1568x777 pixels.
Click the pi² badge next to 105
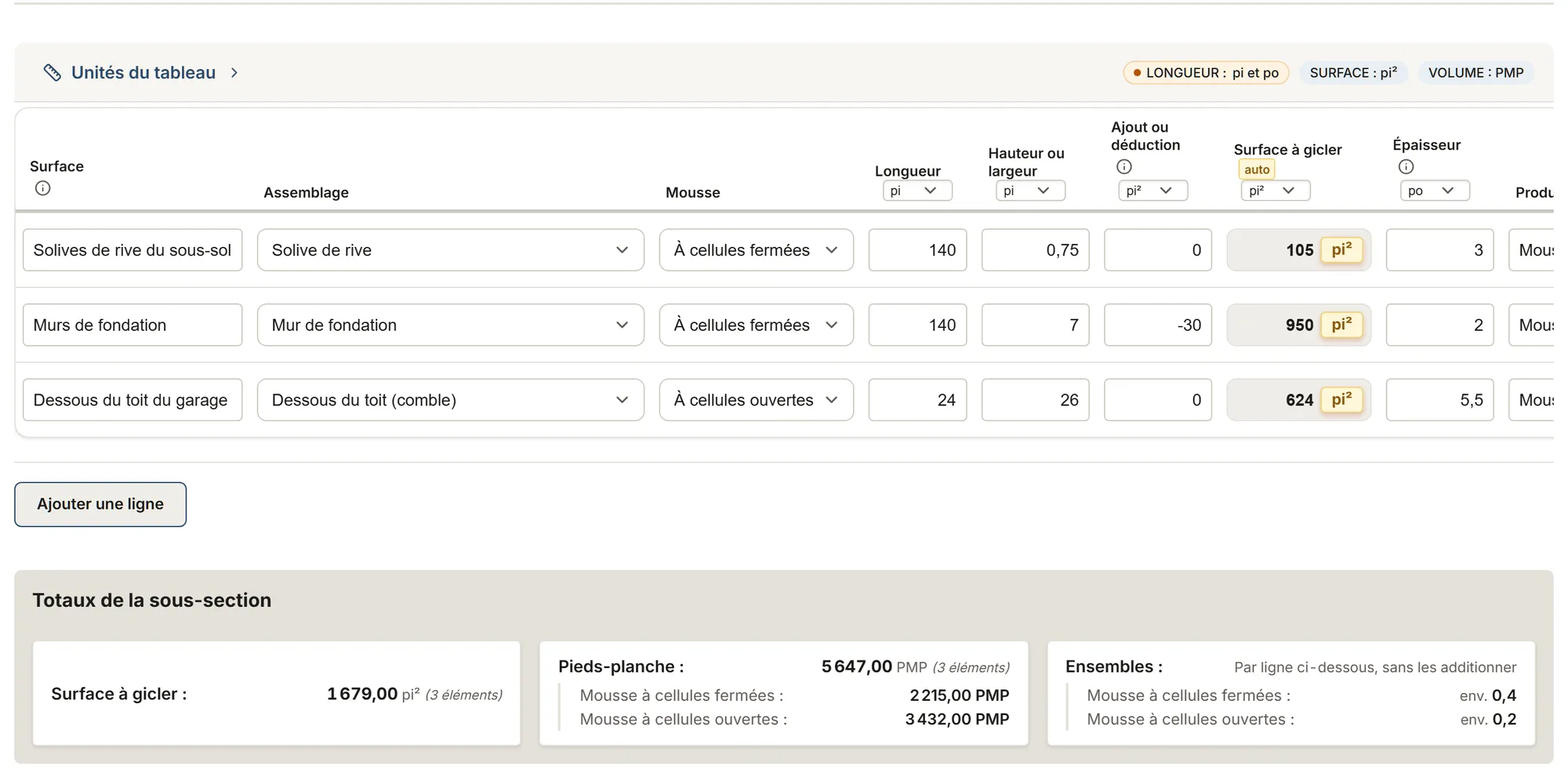click(x=1341, y=250)
